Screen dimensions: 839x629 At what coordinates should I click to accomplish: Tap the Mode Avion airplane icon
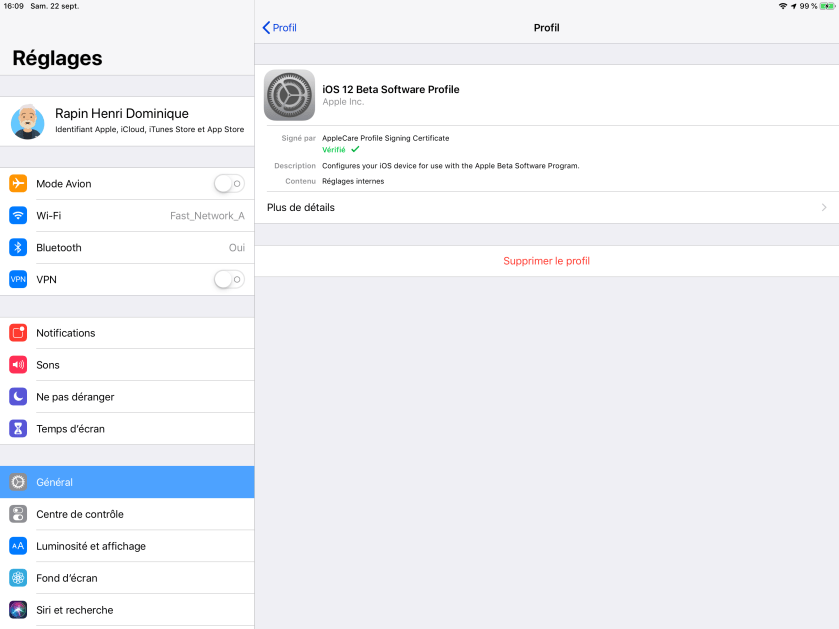click(x=18, y=183)
